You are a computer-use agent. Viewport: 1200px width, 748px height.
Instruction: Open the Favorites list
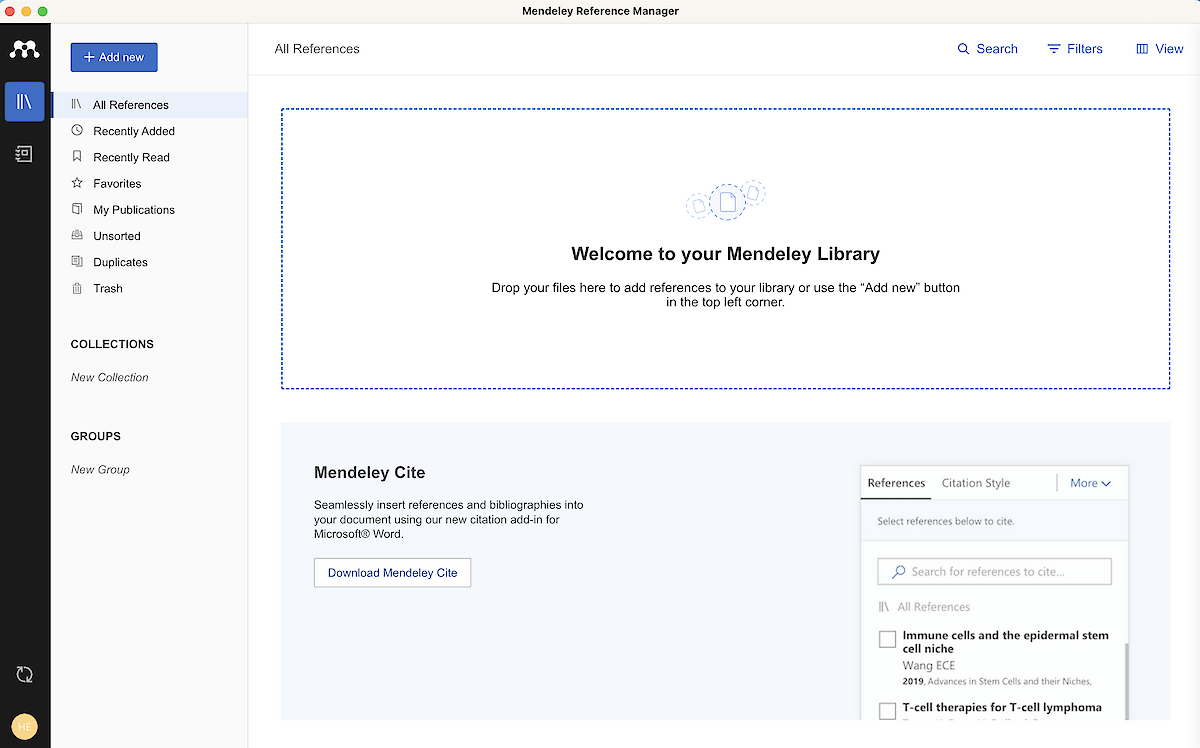[117, 184]
